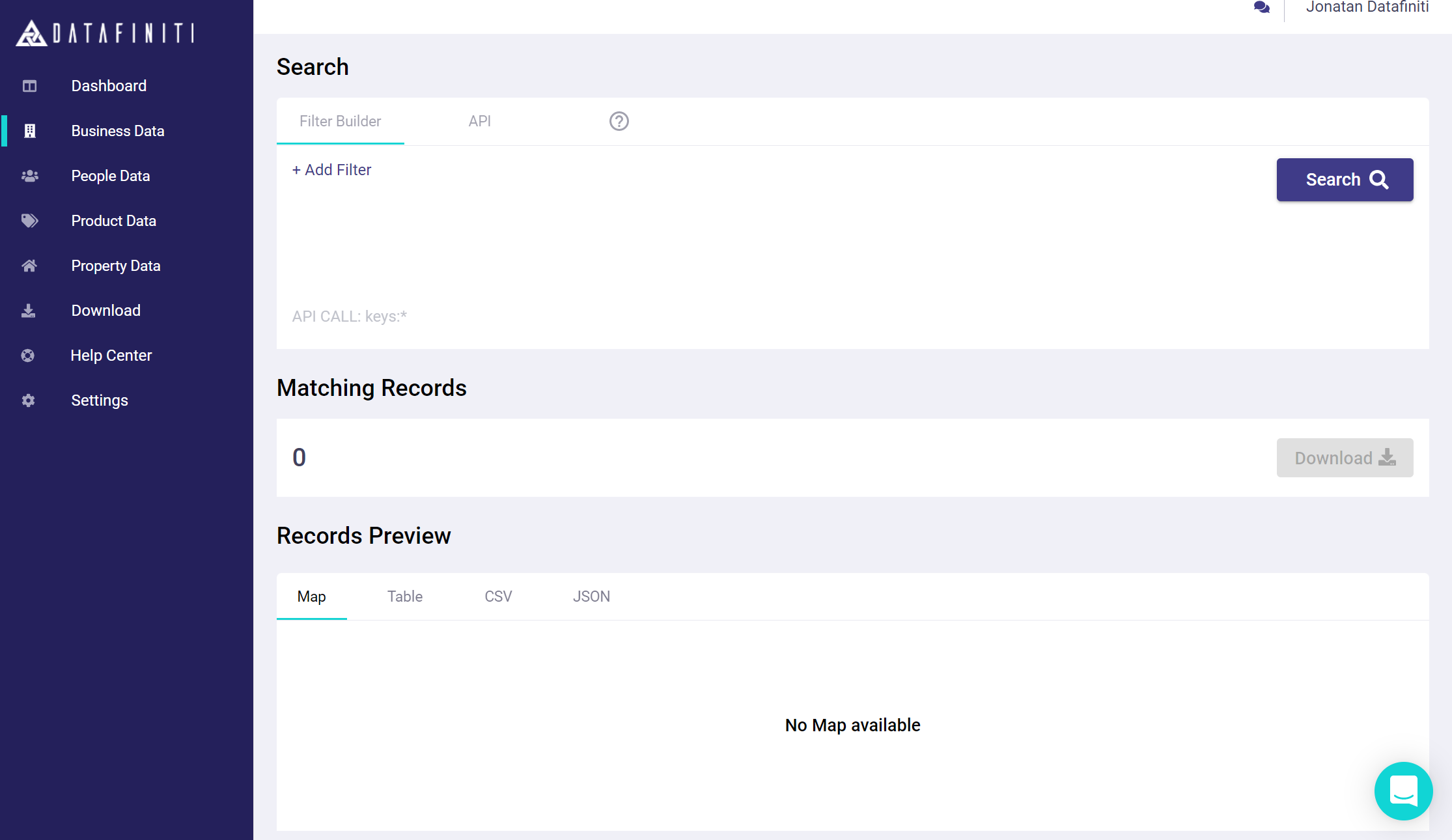Open the help question mark icon

(619, 121)
